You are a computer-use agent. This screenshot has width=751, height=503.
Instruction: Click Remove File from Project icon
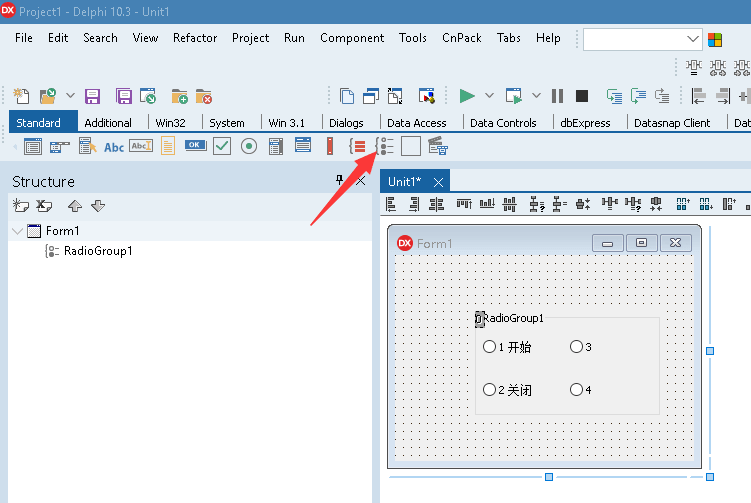pos(204,96)
